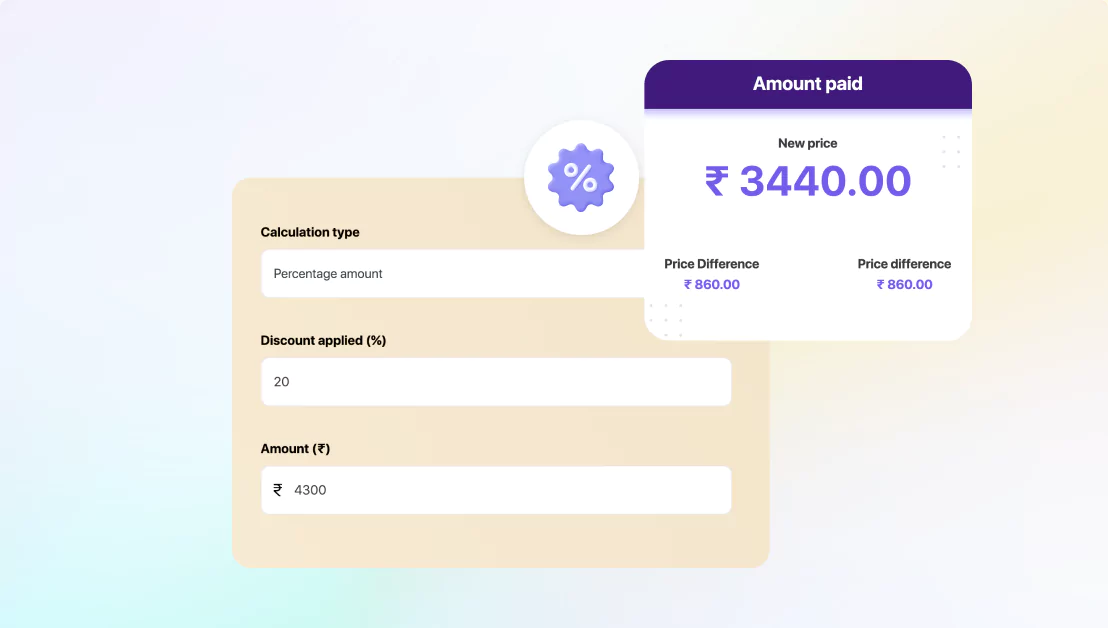Viewport: 1108px width, 628px height.
Task: Select the starburst shape around the percent sign
Action: [581, 178]
